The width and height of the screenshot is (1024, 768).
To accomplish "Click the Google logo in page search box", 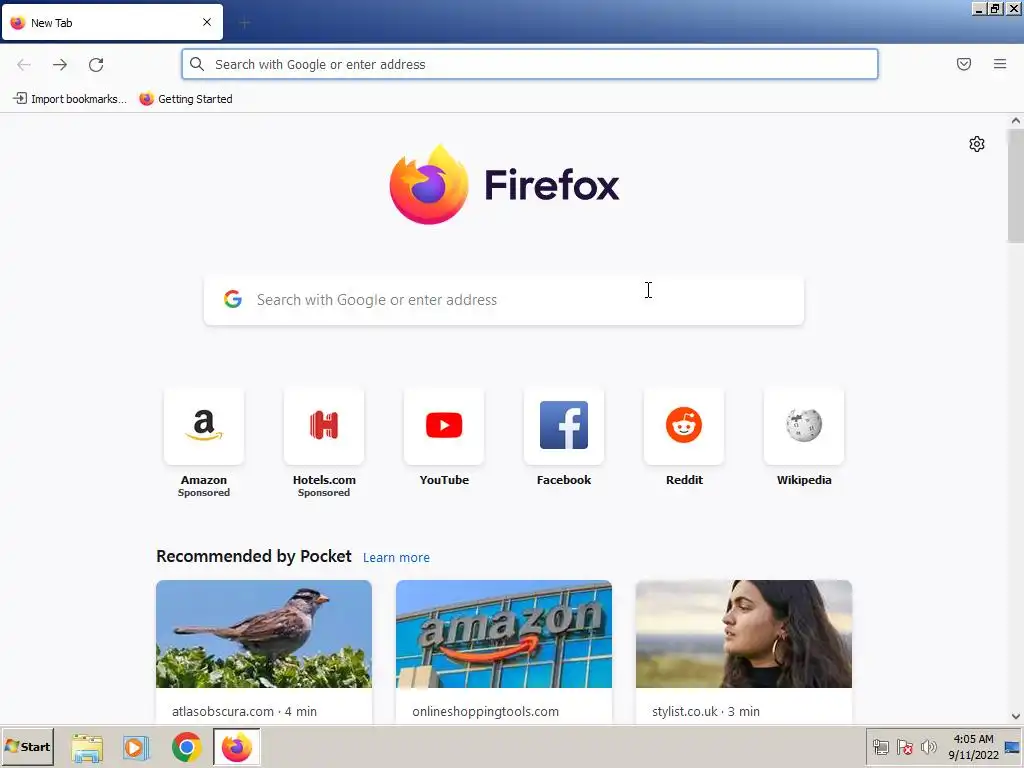I will (233, 299).
